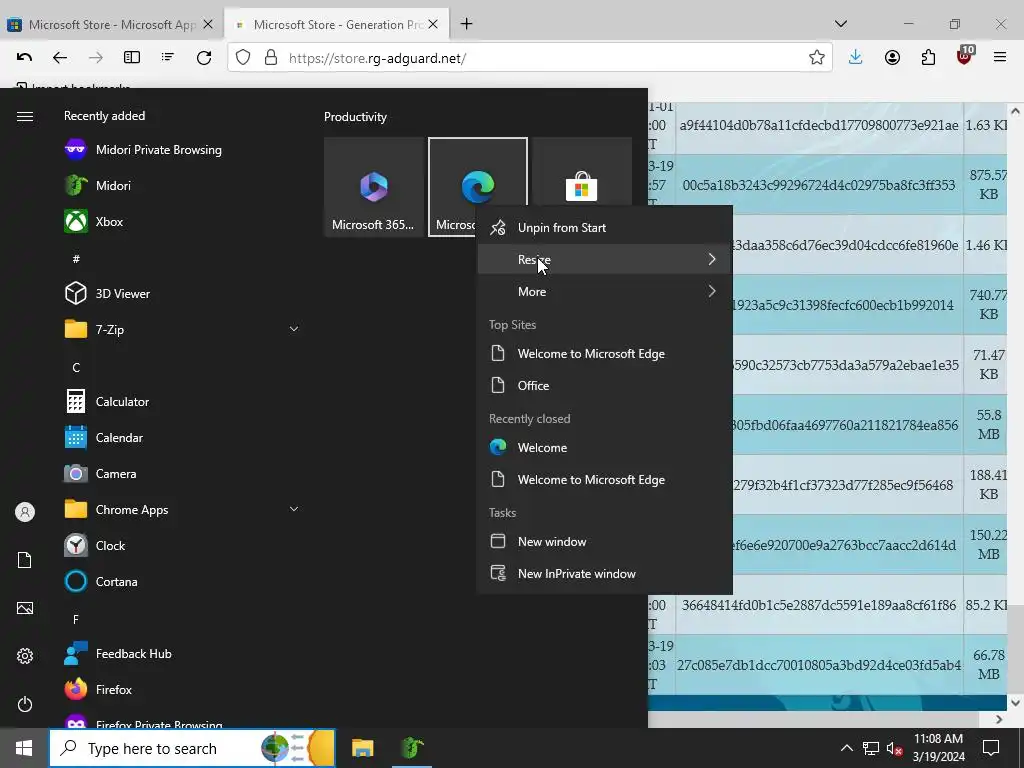Reload the page in the browser

(204, 57)
